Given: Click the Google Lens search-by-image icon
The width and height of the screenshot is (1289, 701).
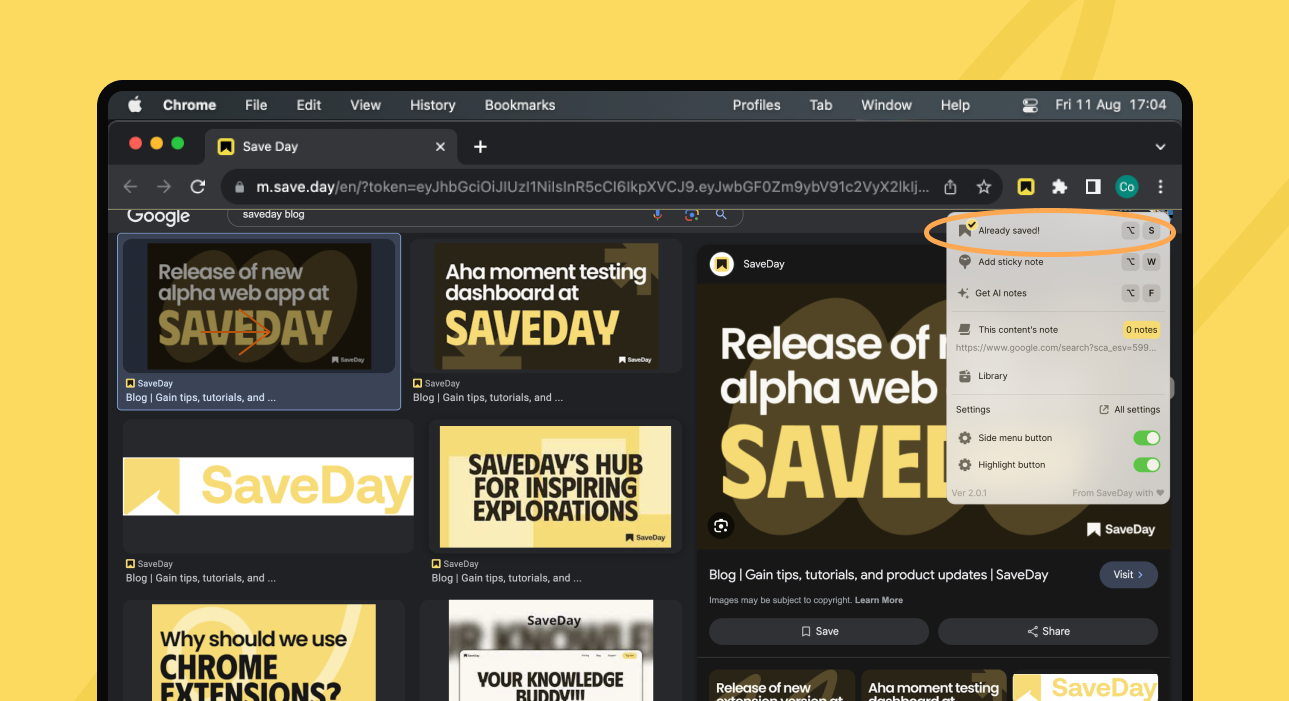Looking at the screenshot, I should tap(691, 214).
